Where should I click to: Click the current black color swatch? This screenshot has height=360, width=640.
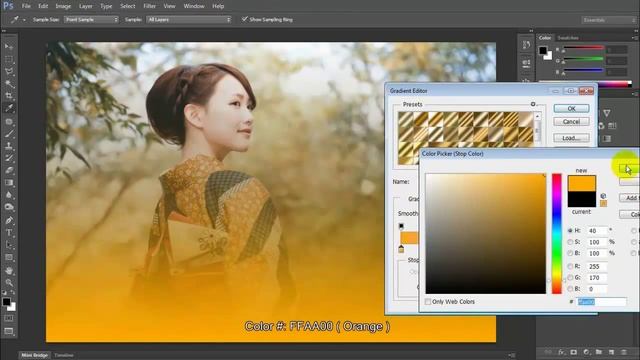(582, 199)
